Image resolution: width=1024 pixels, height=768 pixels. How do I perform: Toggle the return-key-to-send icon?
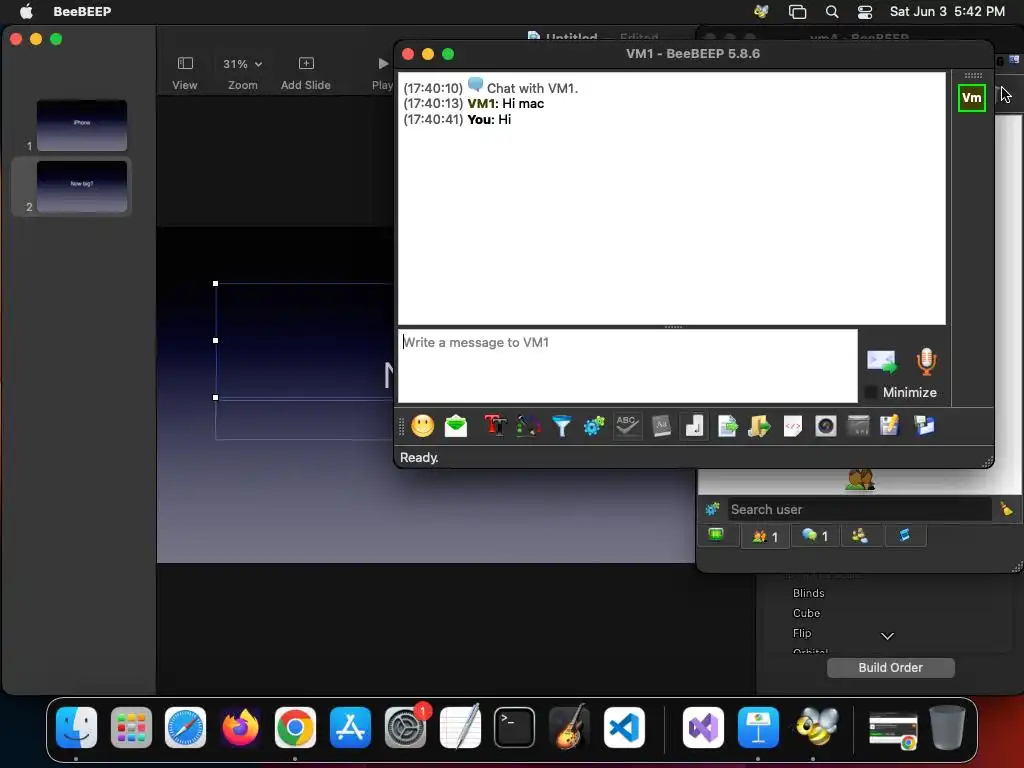[x=694, y=426]
